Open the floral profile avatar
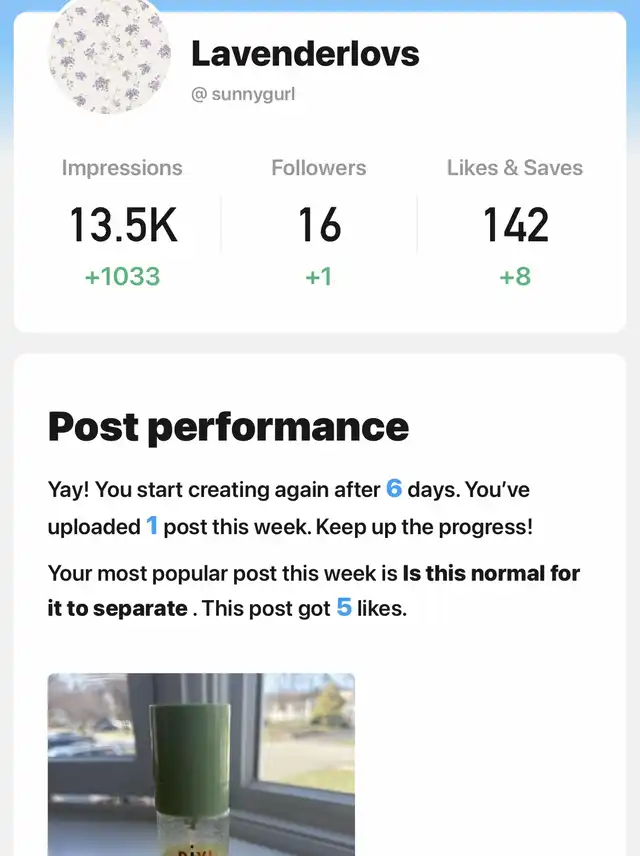The height and width of the screenshot is (856, 640). 109,55
